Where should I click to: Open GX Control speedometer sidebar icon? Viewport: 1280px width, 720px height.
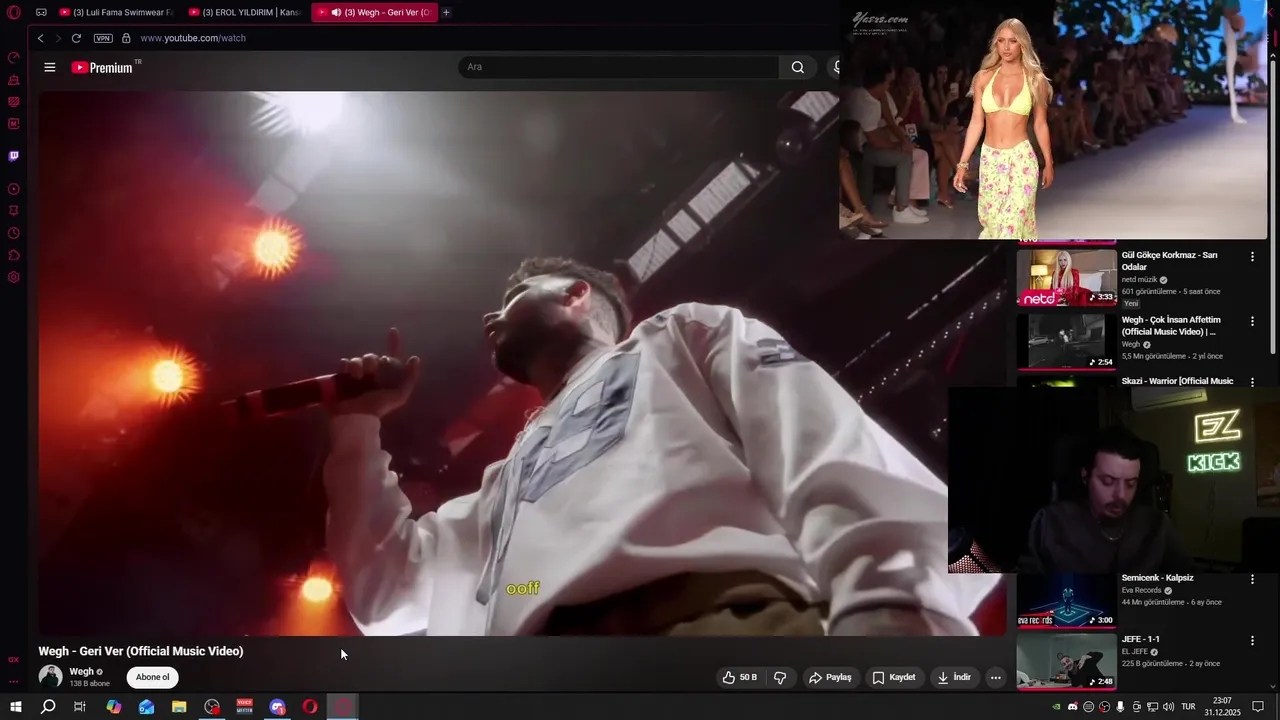pos(13,57)
